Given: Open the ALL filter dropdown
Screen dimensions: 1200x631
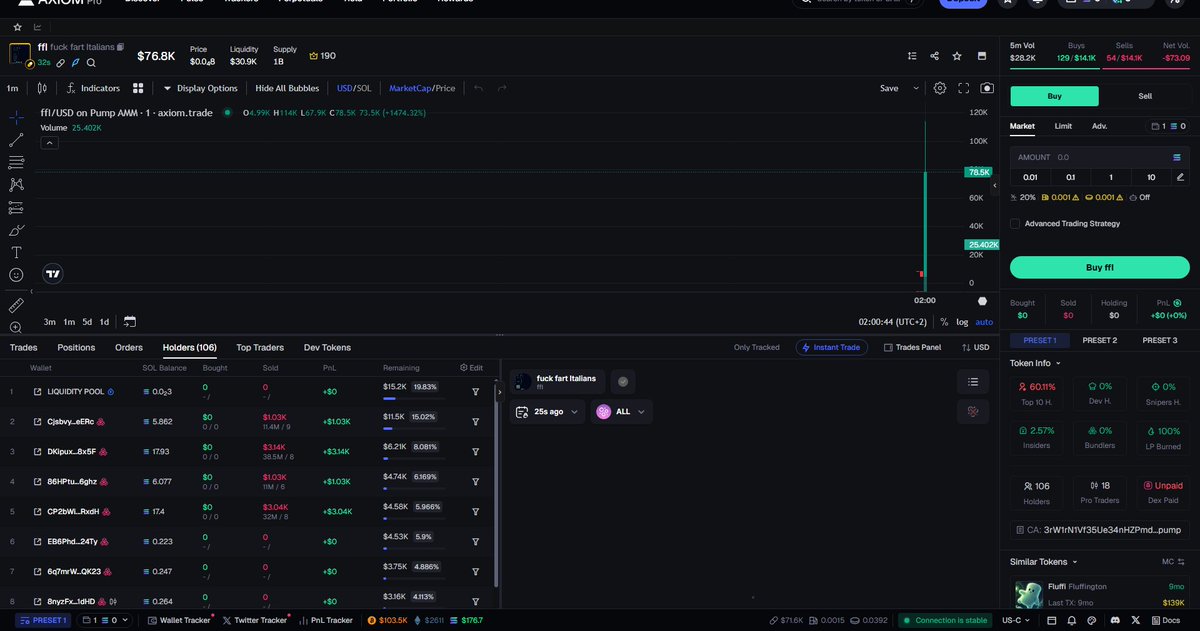Looking at the screenshot, I should click(x=621, y=411).
